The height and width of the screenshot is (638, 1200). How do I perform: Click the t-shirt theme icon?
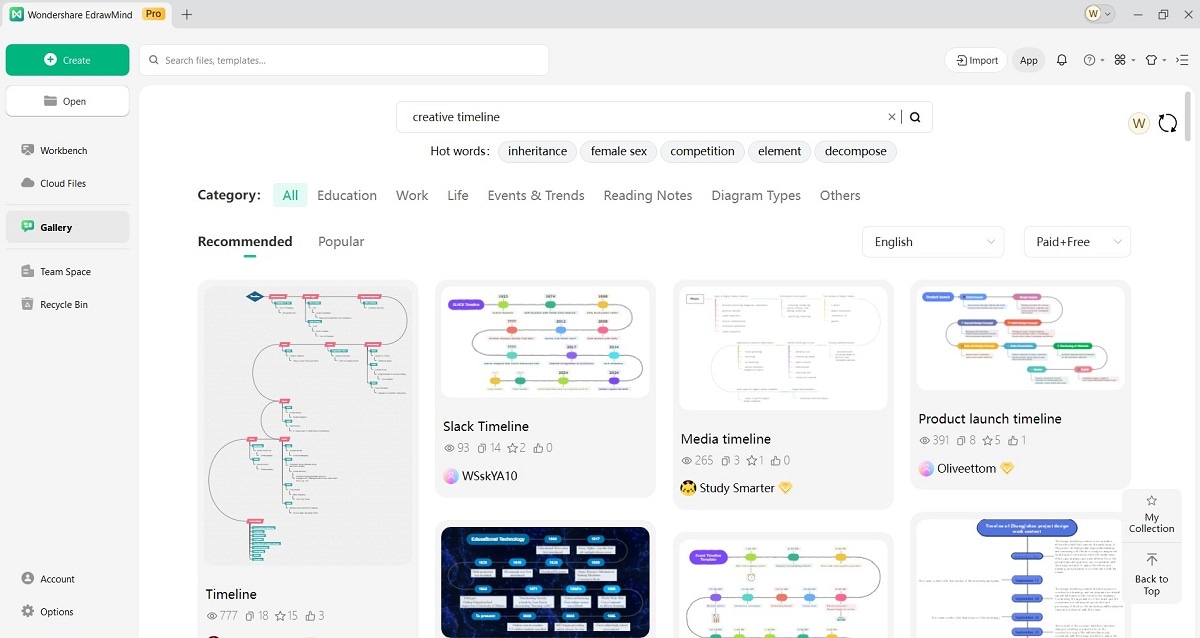coord(1151,60)
